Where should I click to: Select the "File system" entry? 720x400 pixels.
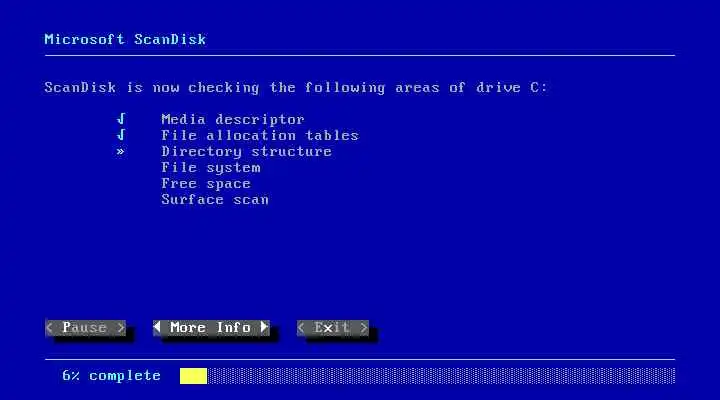pyautogui.click(x=211, y=168)
